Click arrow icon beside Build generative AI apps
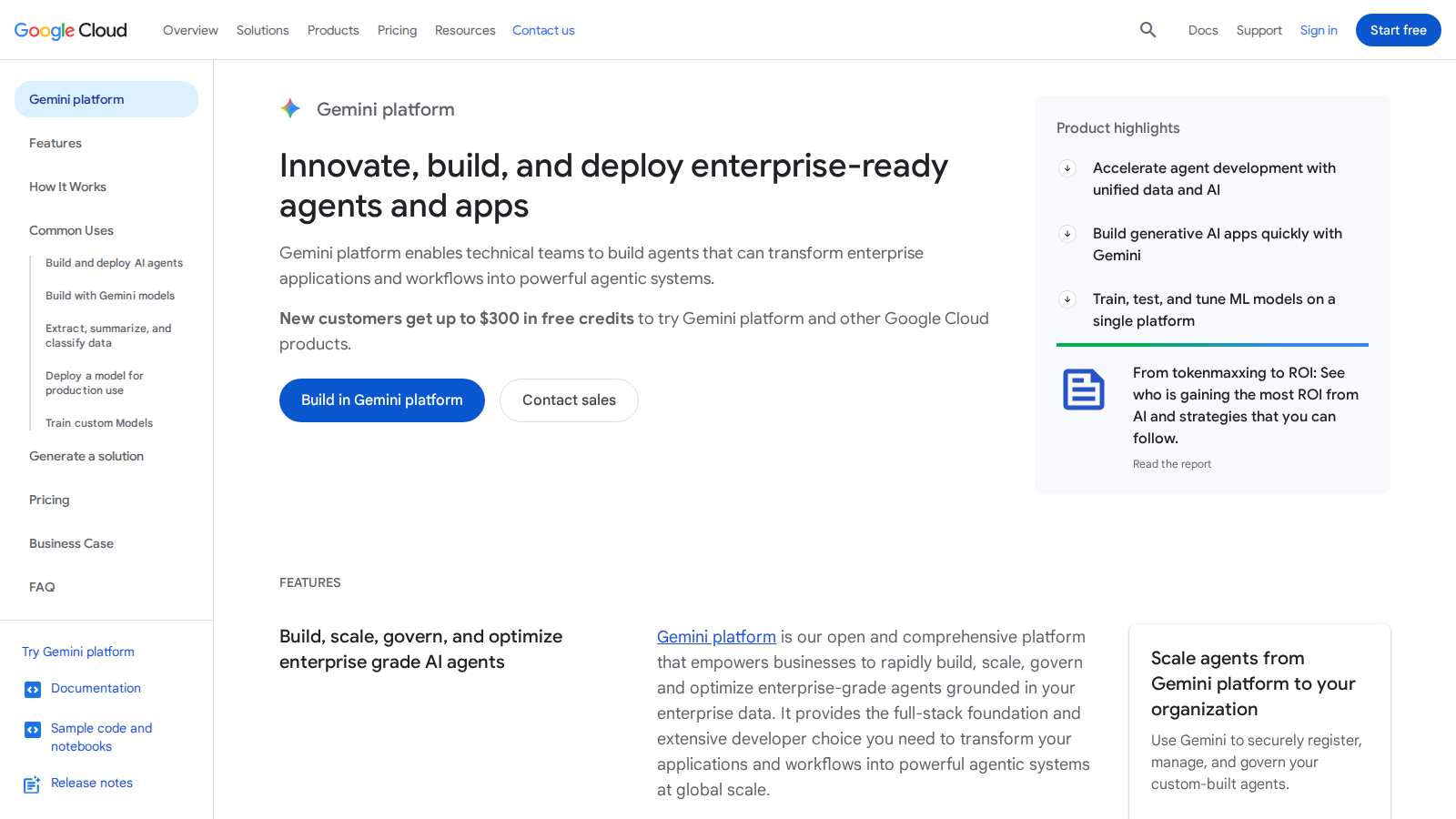The image size is (1456, 819). click(x=1067, y=234)
